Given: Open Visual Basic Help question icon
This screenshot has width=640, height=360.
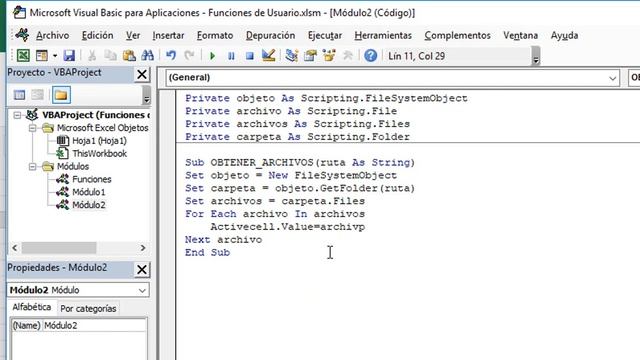Looking at the screenshot, I should tap(371, 56).
